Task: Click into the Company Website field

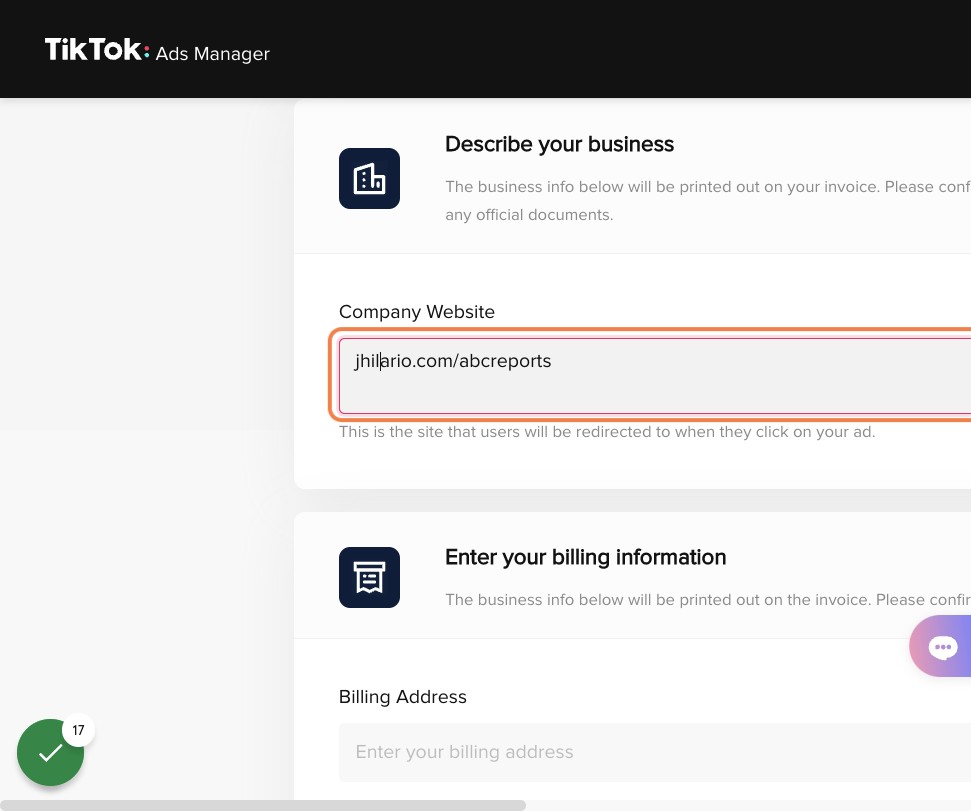Action: [x=655, y=376]
